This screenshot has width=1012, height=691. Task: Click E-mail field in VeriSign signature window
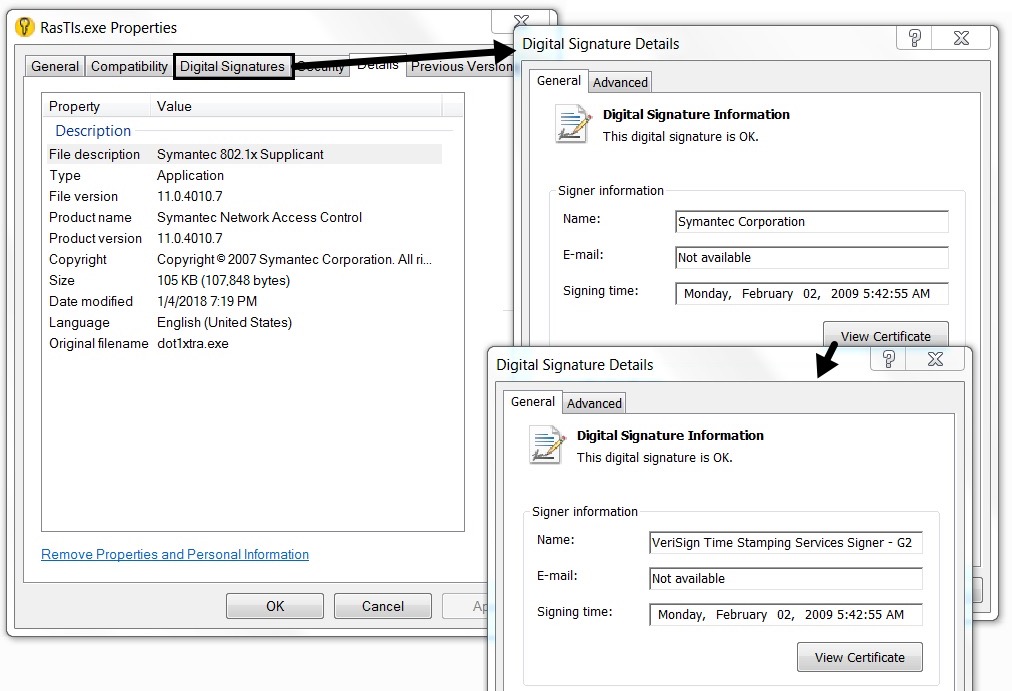(x=786, y=579)
